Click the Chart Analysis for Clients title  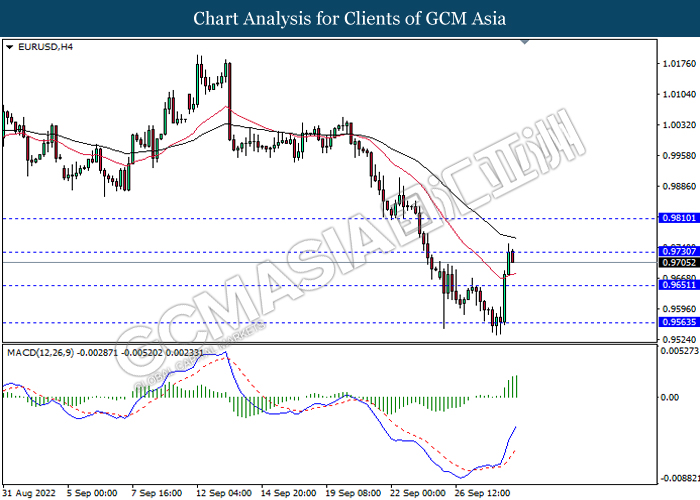pyautogui.click(x=350, y=18)
